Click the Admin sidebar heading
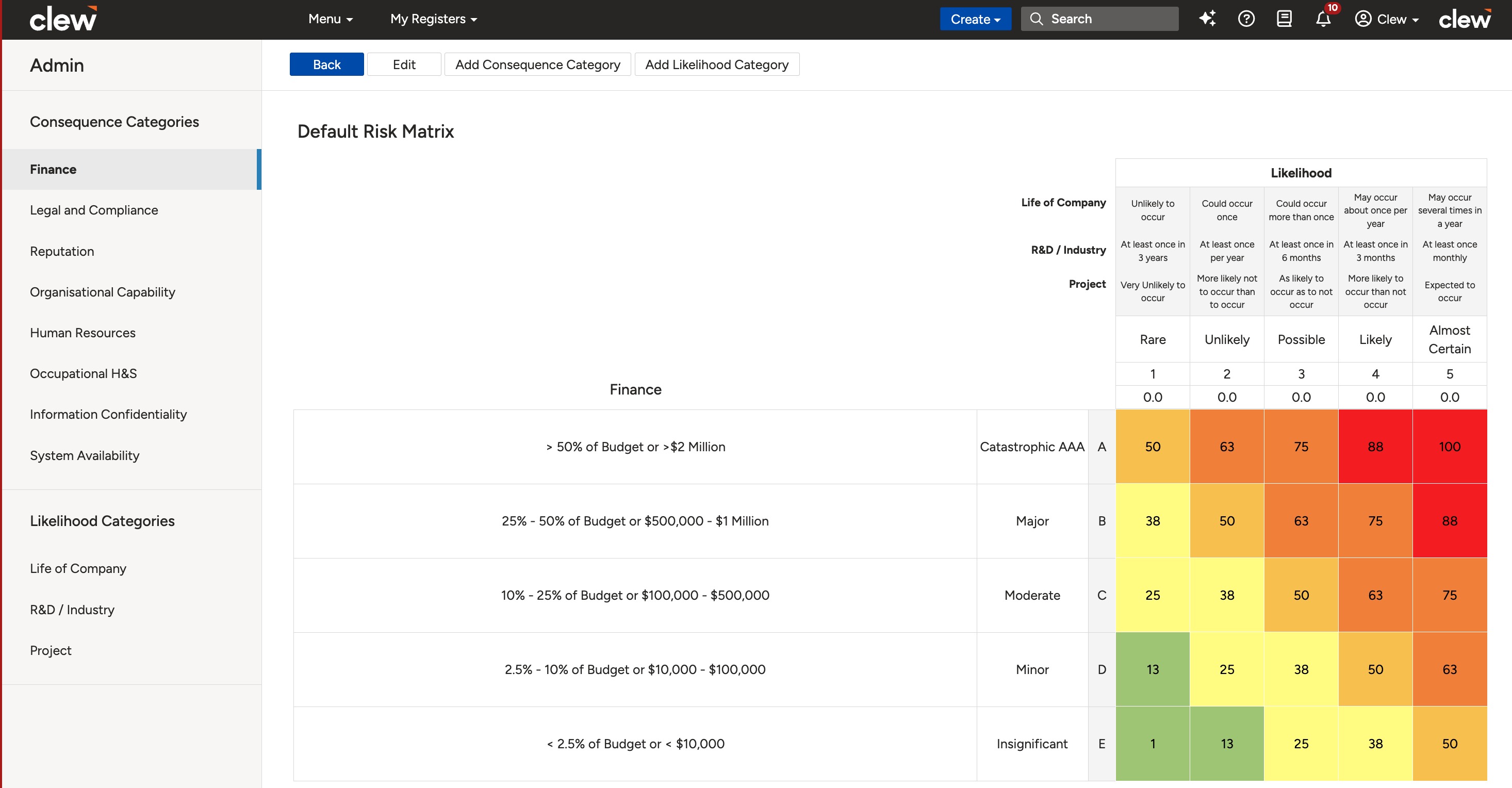The width and height of the screenshot is (1512, 788). [57, 65]
